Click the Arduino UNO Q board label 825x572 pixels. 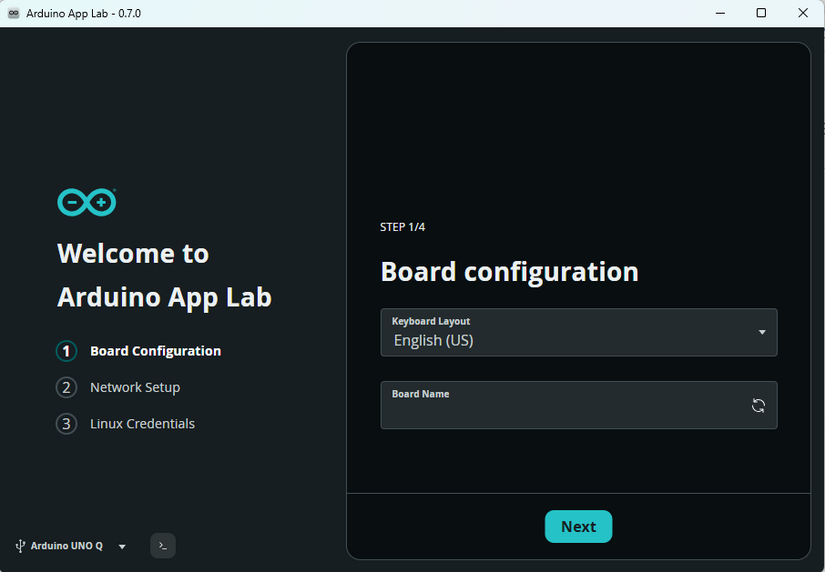[66, 546]
